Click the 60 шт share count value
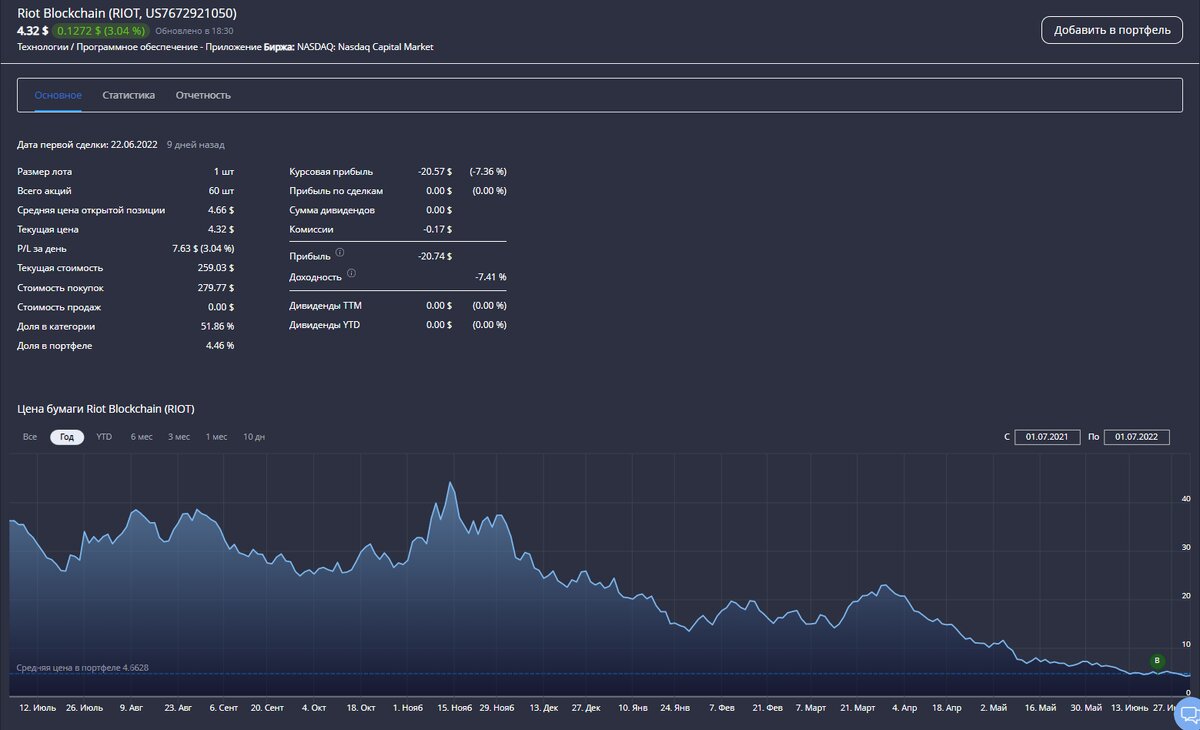The width and height of the screenshot is (1200, 730). tap(221, 191)
